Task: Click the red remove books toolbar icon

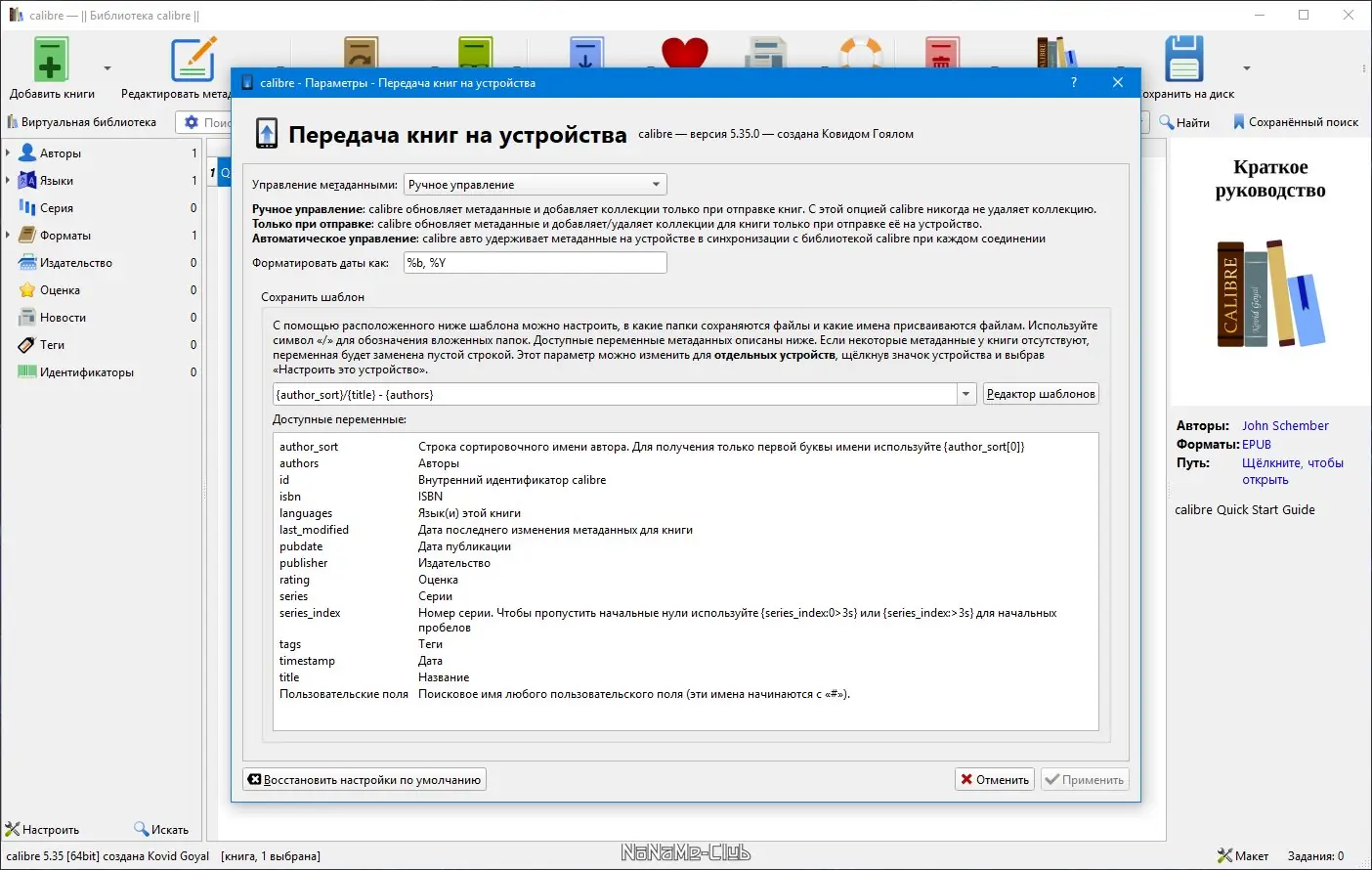Action: click(x=941, y=53)
